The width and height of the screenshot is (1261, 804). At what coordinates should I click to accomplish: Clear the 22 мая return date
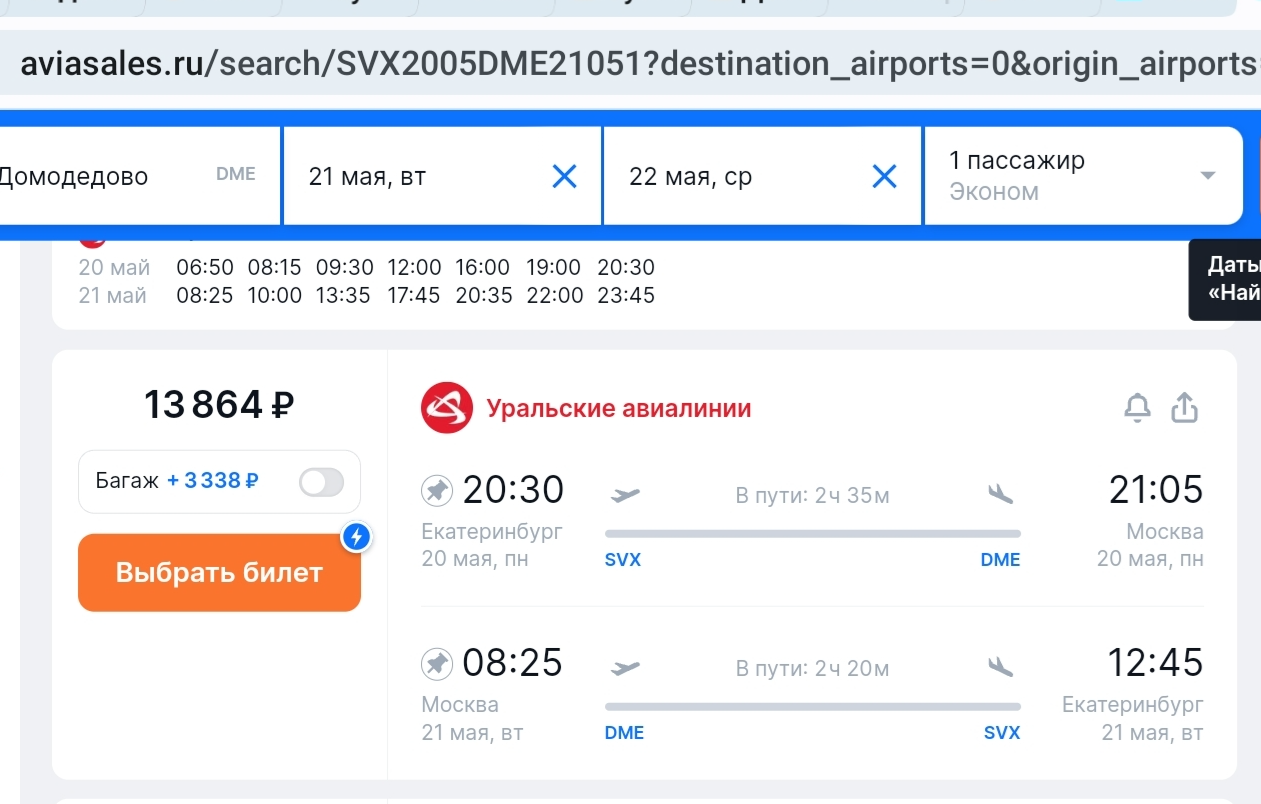(884, 177)
